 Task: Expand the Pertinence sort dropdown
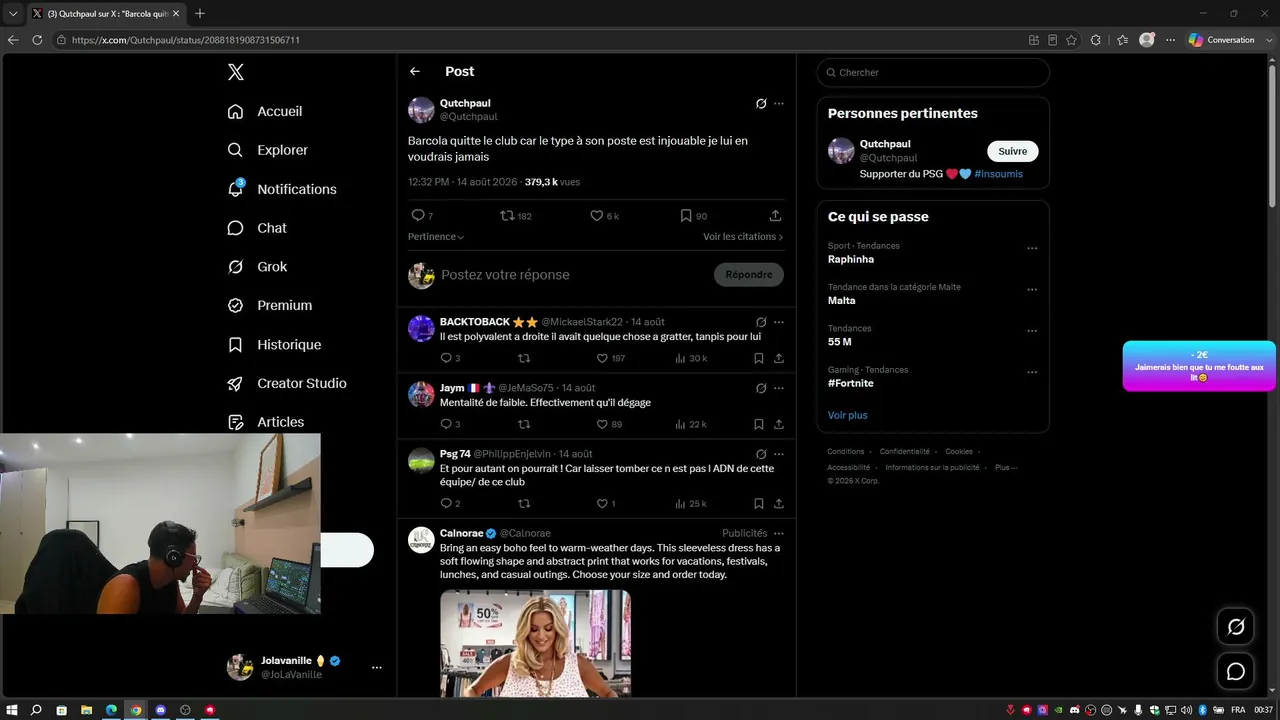(x=436, y=237)
